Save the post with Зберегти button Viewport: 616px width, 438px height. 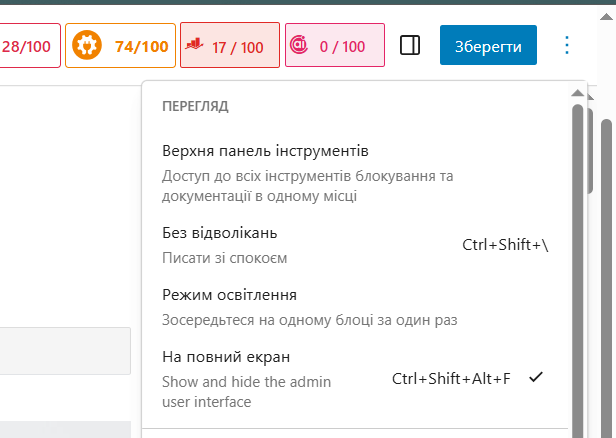pyautogui.click(x=488, y=46)
